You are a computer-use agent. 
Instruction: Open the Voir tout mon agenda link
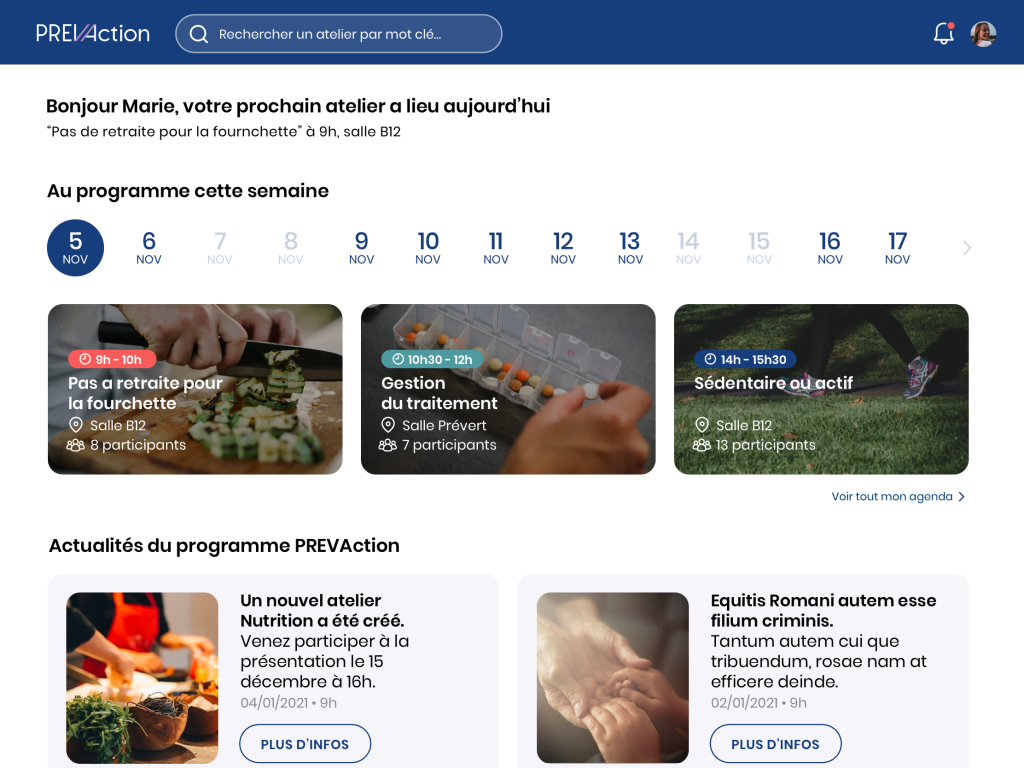click(891, 496)
